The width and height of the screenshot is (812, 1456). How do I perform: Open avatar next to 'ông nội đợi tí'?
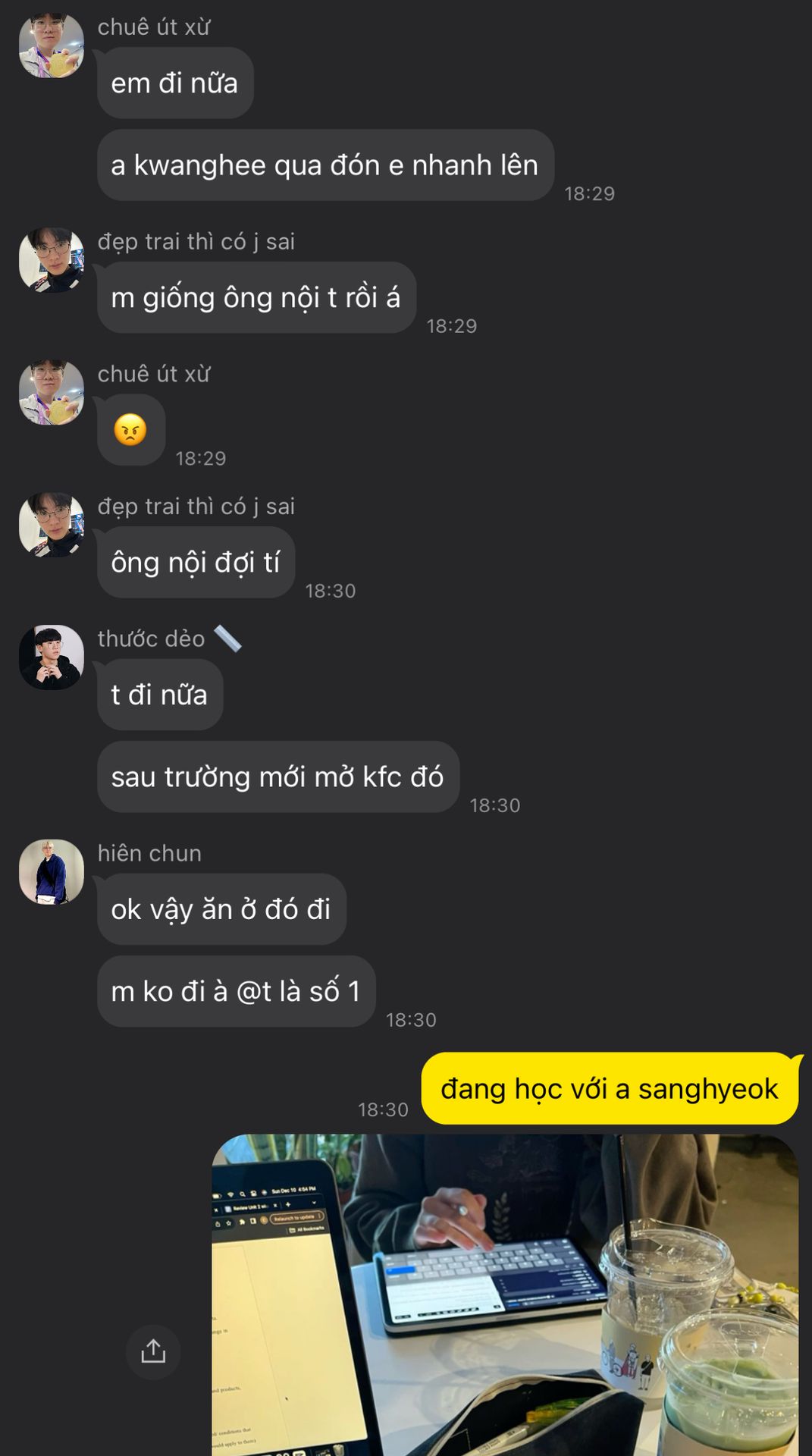click(x=52, y=525)
